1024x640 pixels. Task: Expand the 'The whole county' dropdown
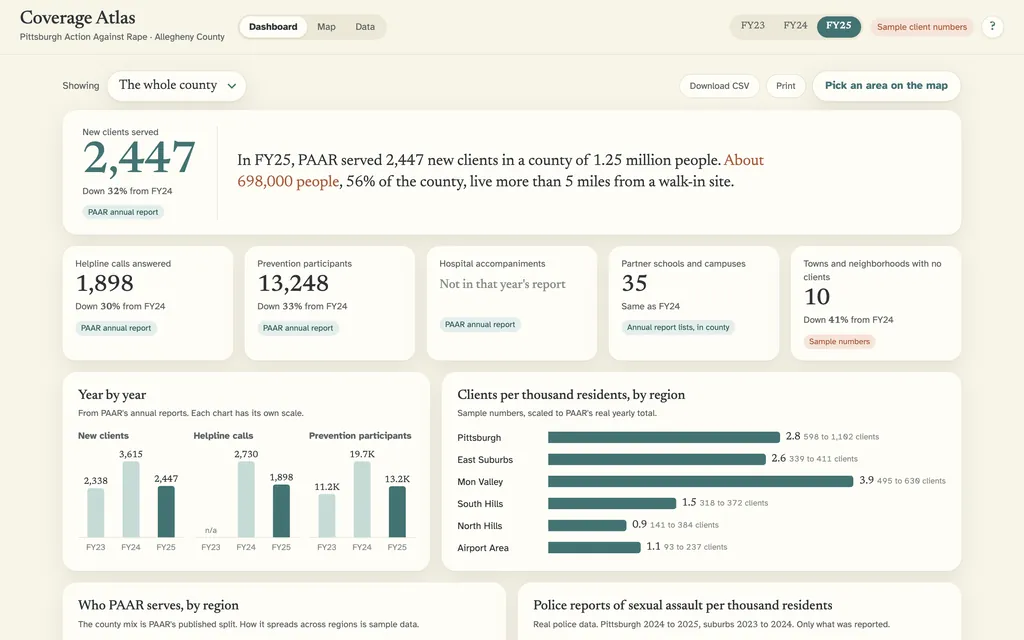point(176,86)
